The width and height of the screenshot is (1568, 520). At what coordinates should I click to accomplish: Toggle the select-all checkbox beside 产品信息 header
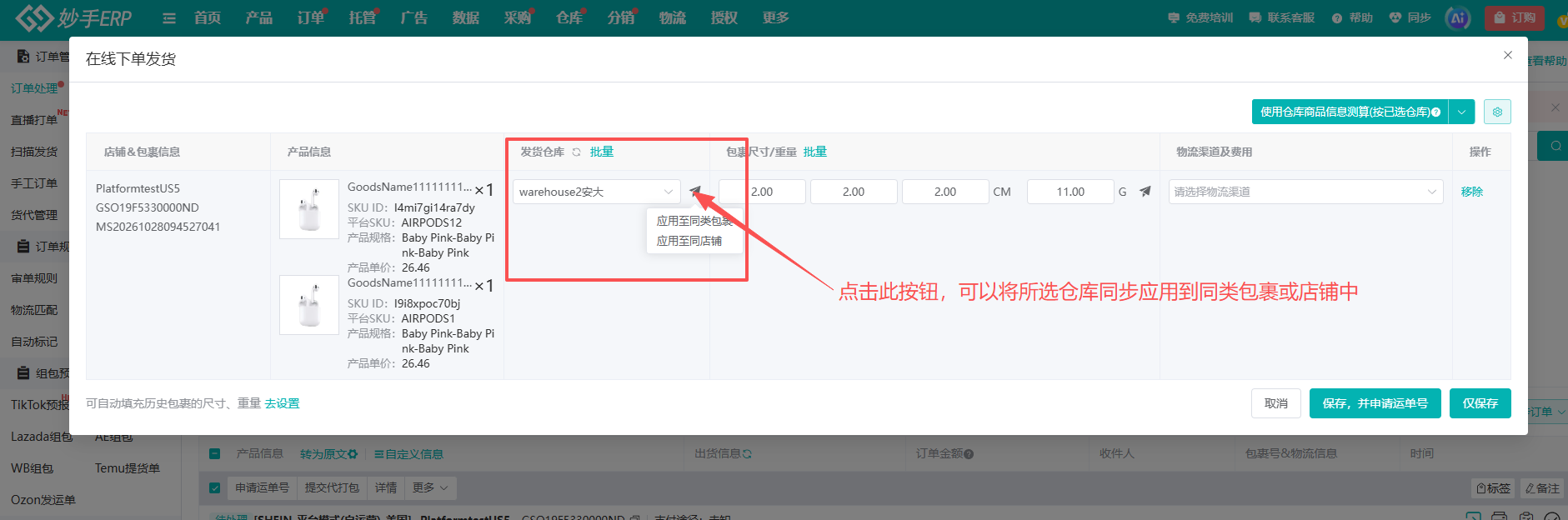pos(215,453)
